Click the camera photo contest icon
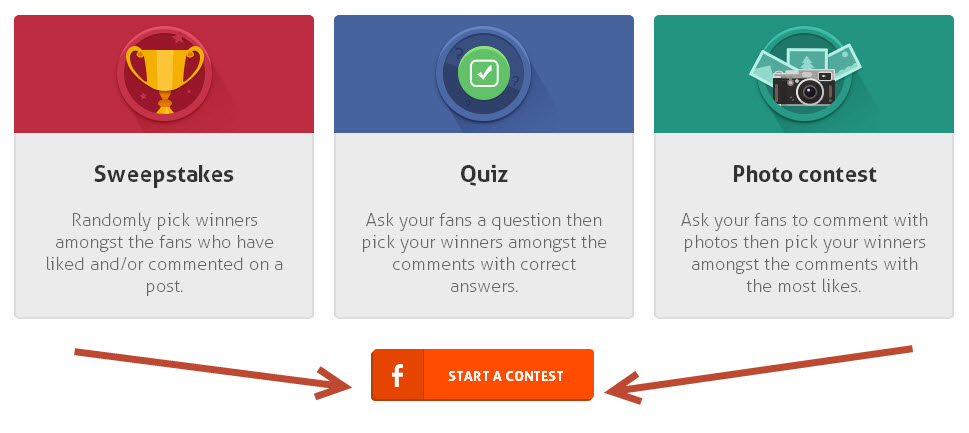This screenshot has height=433, width=969. point(803,87)
